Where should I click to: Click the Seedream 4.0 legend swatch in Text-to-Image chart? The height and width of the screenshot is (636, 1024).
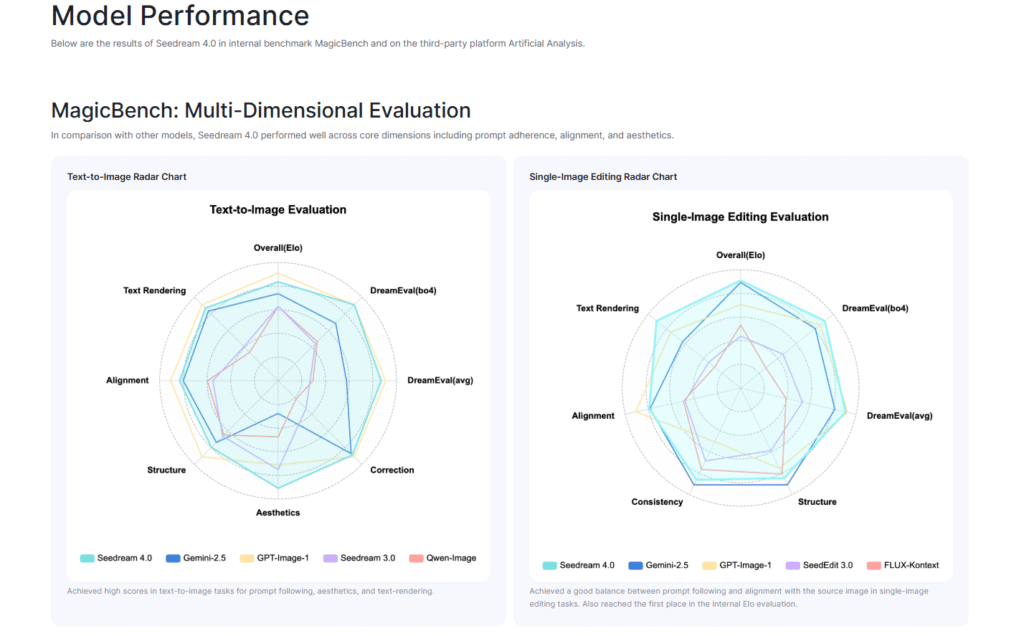coord(87,558)
